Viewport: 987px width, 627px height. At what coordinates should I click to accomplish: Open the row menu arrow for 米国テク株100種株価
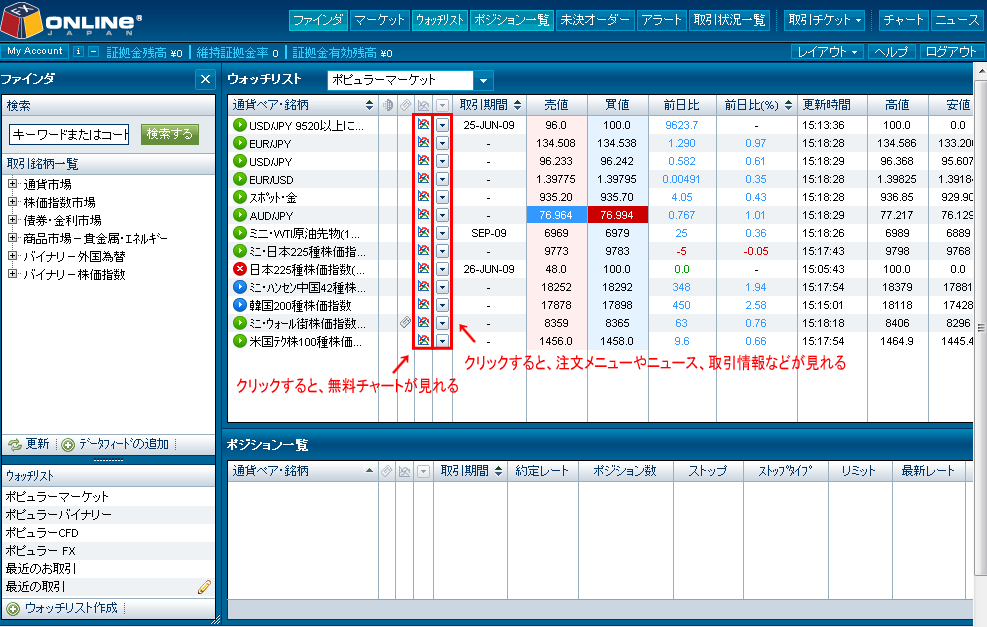(443, 341)
